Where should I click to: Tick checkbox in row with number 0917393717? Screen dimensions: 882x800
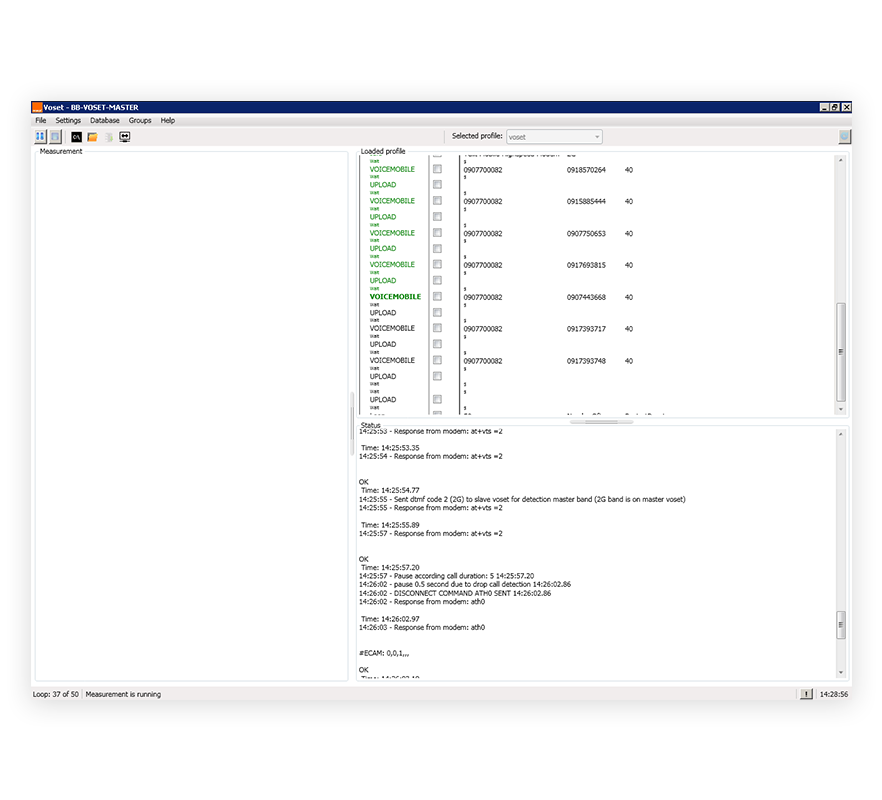[x=437, y=327]
